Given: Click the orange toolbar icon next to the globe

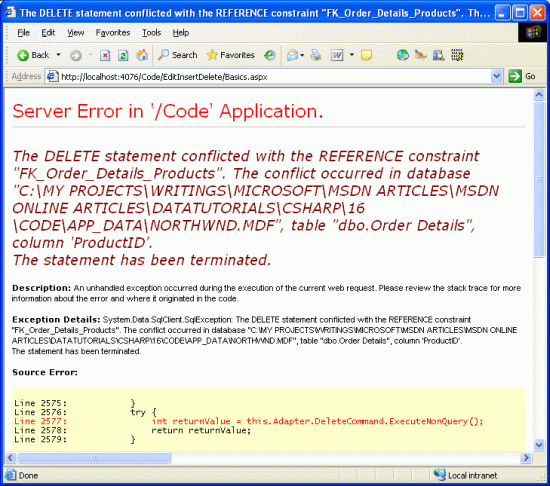Looking at the screenshot, I should pyautogui.click(x=421, y=55).
